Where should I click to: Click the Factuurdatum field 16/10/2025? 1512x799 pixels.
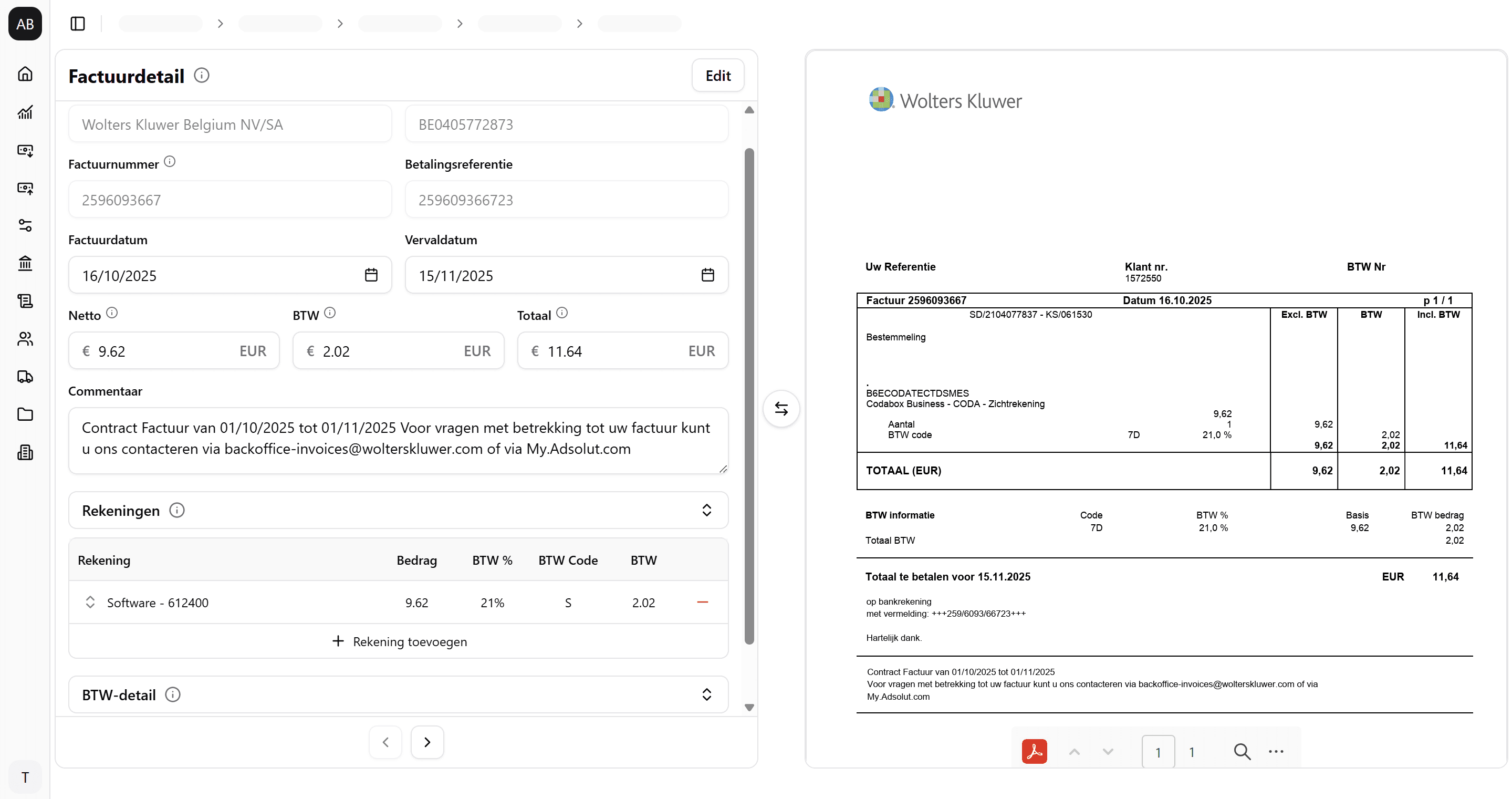[x=230, y=275]
